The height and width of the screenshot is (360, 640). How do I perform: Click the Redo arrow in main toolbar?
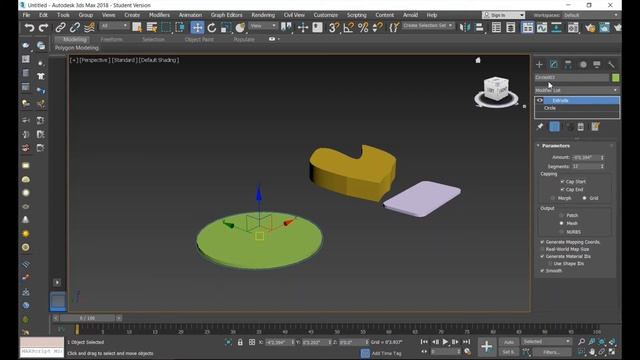pyautogui.click(x=43, y=28)
